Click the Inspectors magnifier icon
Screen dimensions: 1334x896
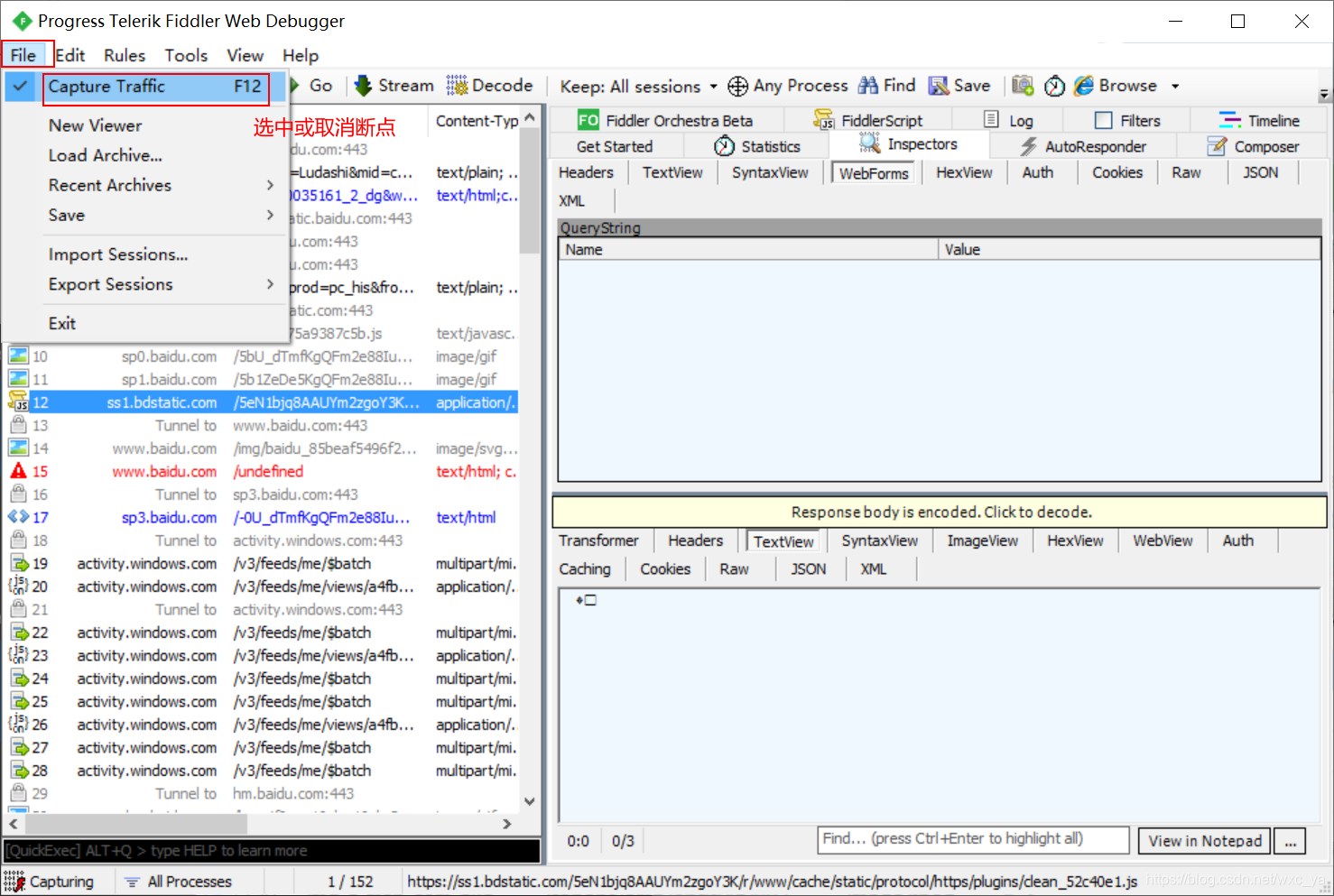pyautogui.click(x=869, y=143)
